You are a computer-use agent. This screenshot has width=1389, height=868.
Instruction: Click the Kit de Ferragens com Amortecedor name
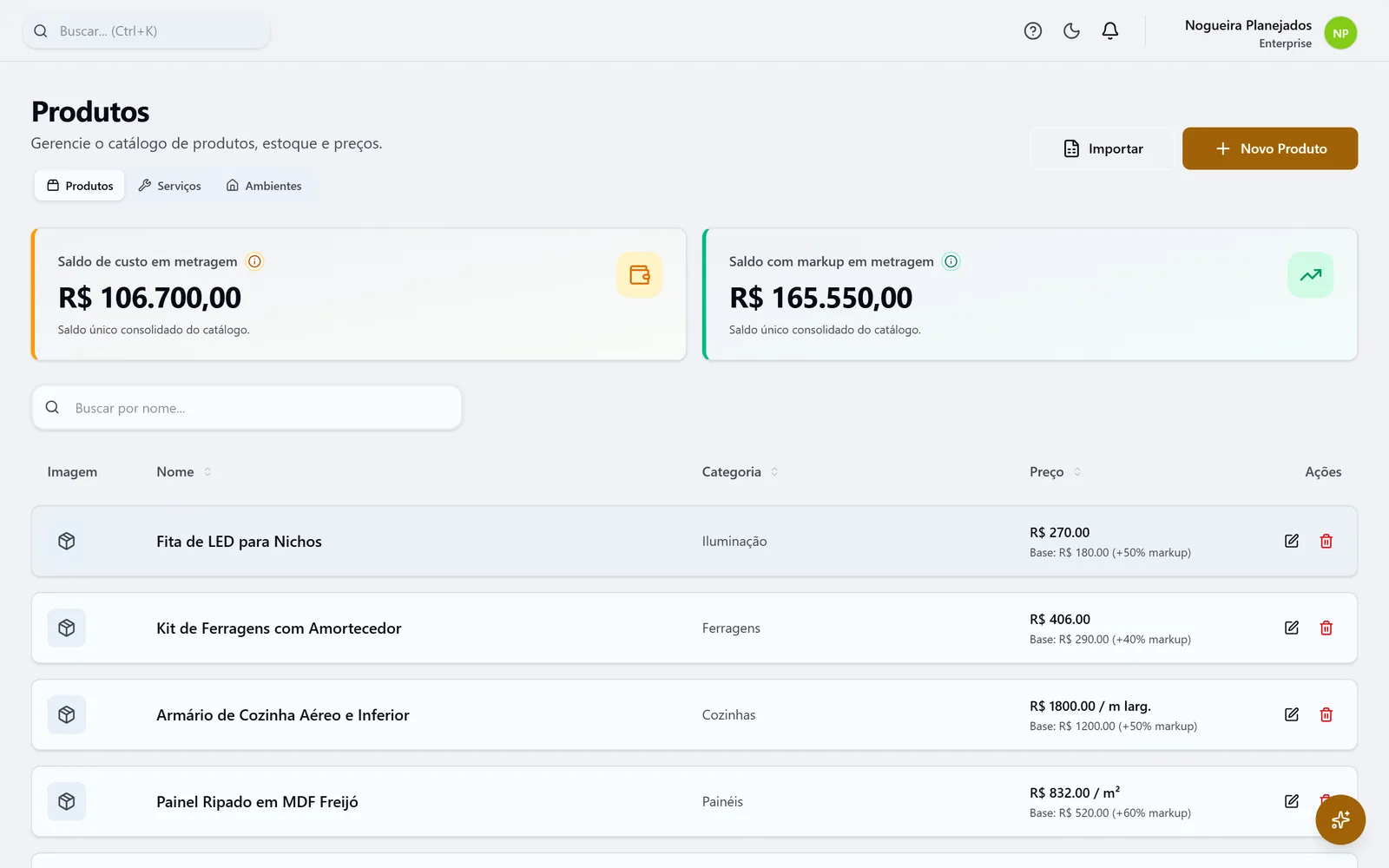(x=279, y=628)
